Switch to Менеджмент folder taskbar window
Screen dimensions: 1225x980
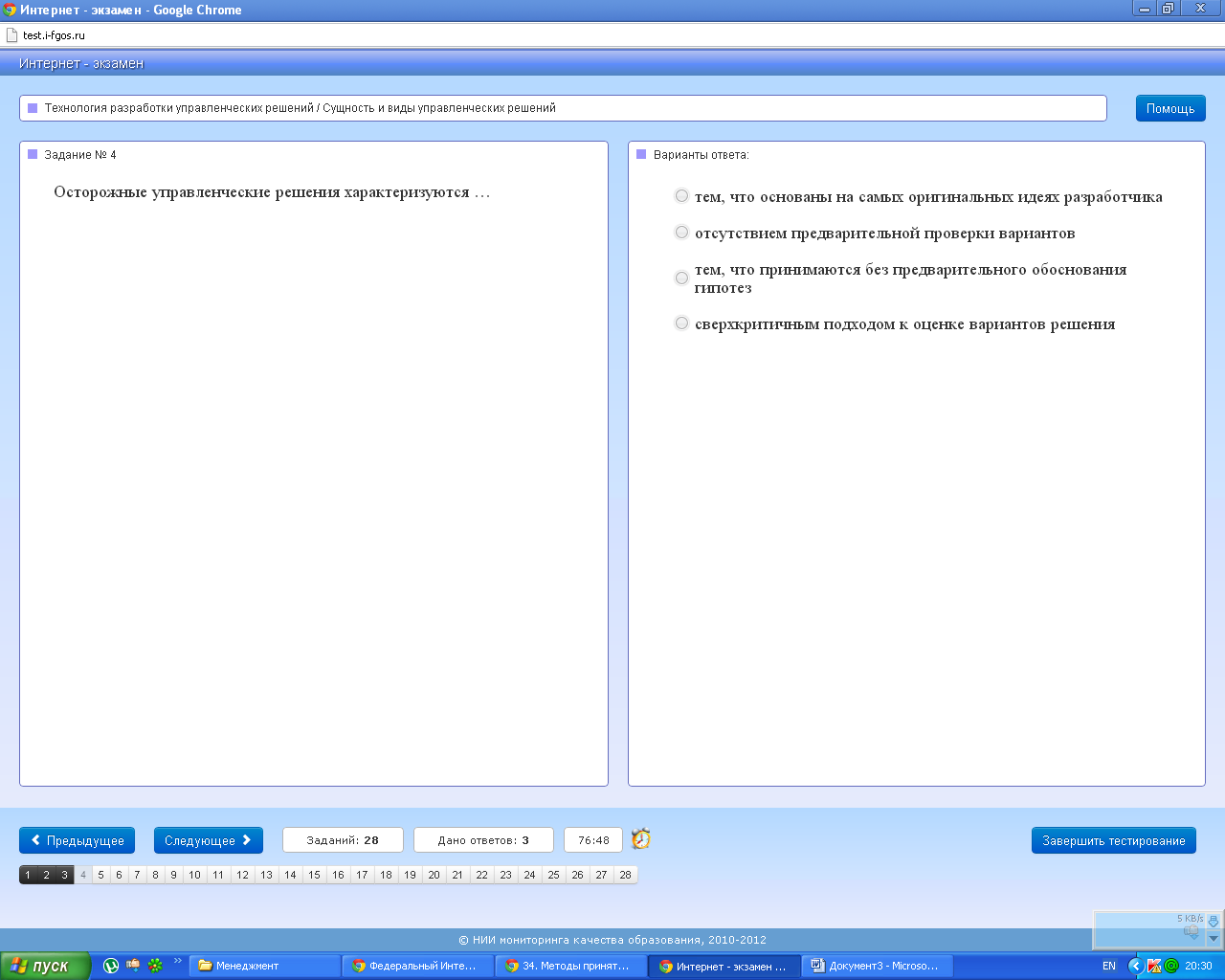(x=264, y=966)
